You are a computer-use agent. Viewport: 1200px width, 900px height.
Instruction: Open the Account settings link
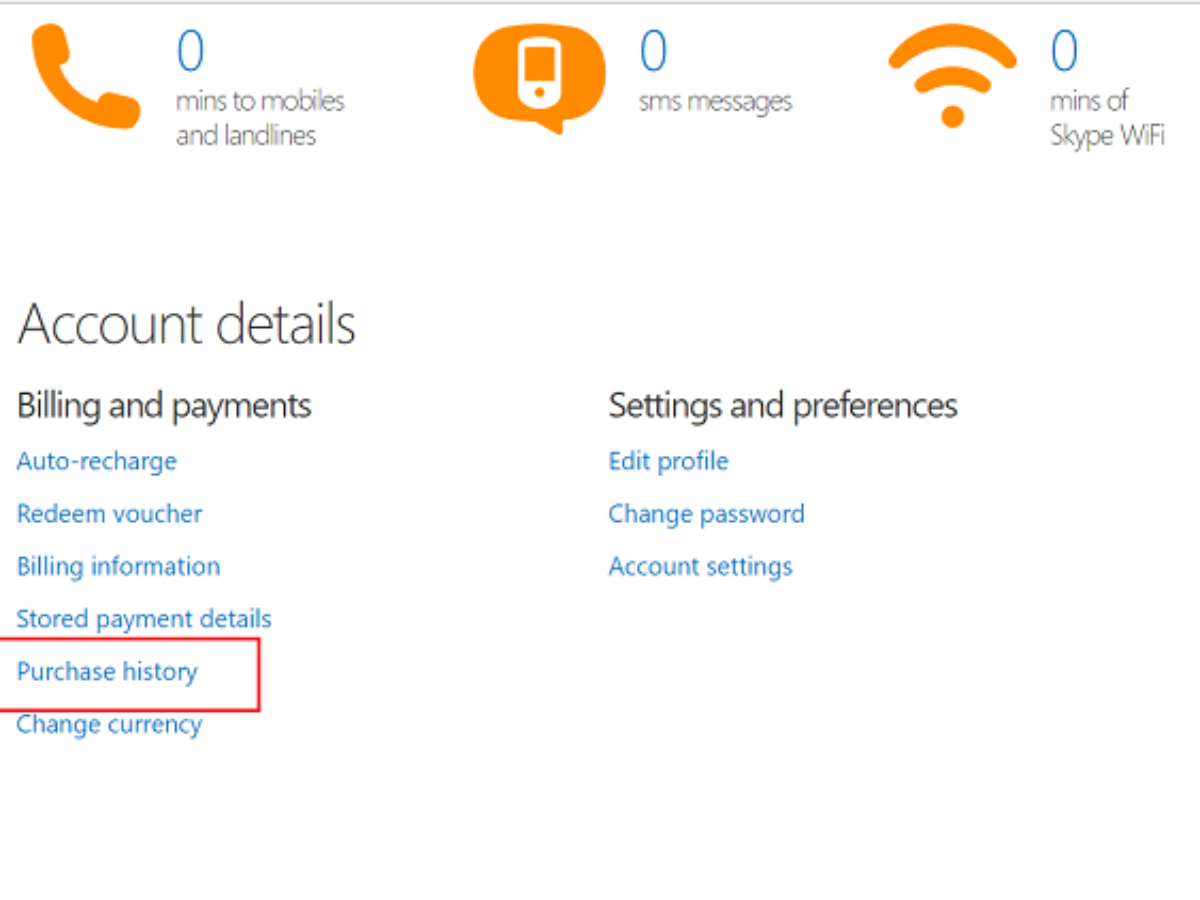pos(700,566)
